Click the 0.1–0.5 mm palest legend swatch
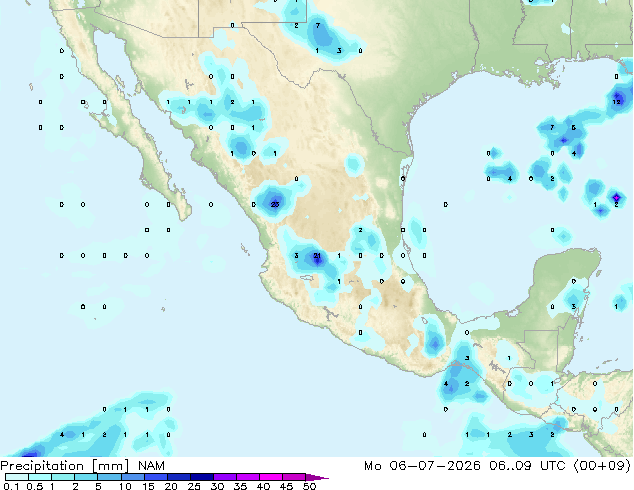This screenshot has width=634, height=490. coord(17,477)
